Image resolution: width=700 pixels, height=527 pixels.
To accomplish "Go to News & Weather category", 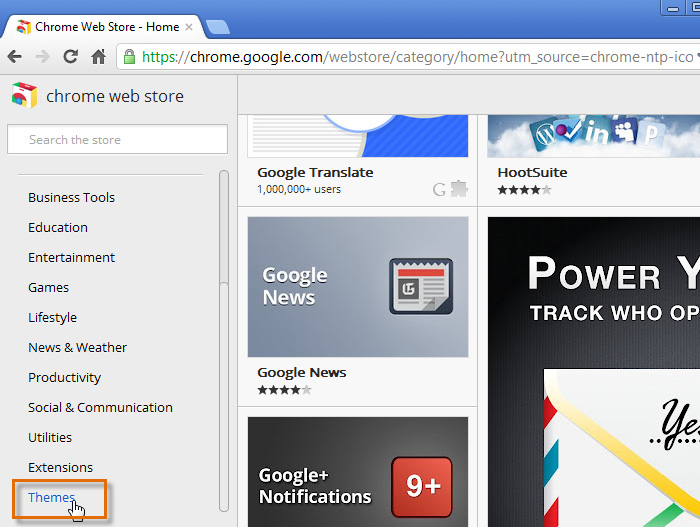I will pos(77,347).
